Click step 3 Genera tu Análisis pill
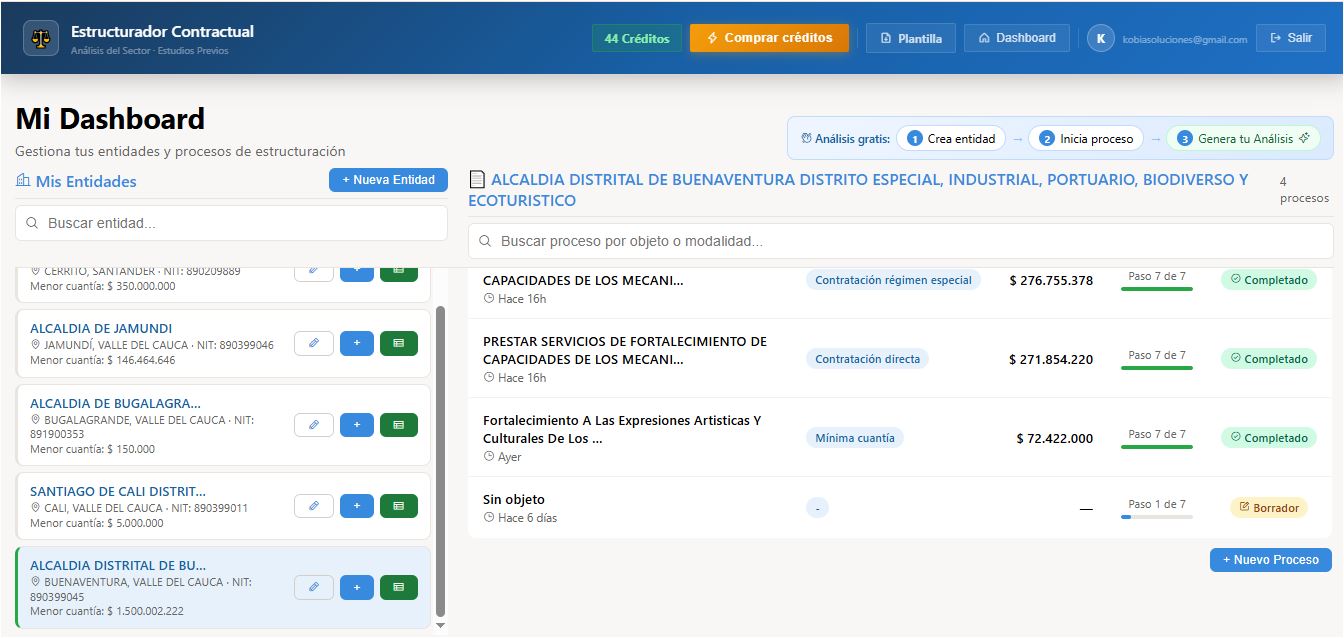Viewport: 1344px width, 638px height. 1243,139
